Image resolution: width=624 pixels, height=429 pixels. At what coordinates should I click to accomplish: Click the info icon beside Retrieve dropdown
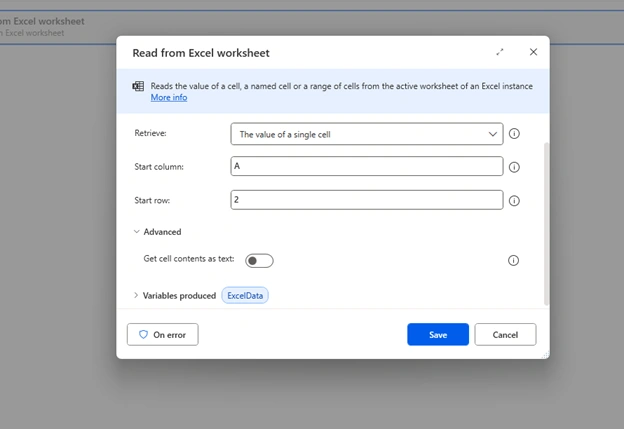[514, 134]
